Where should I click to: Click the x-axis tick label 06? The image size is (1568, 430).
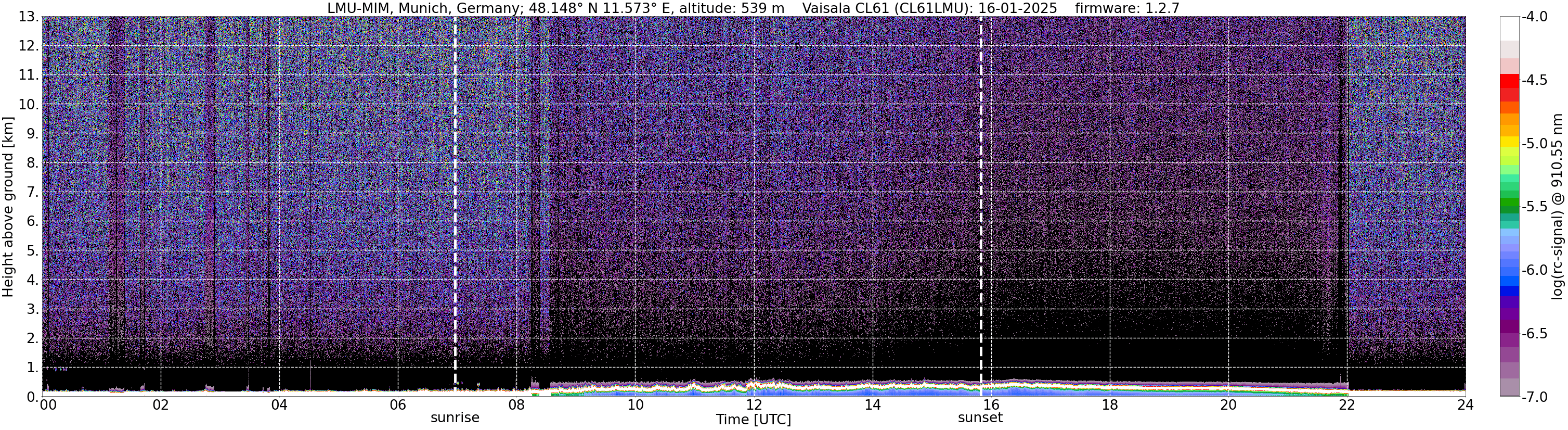click(x=398, y=405)
